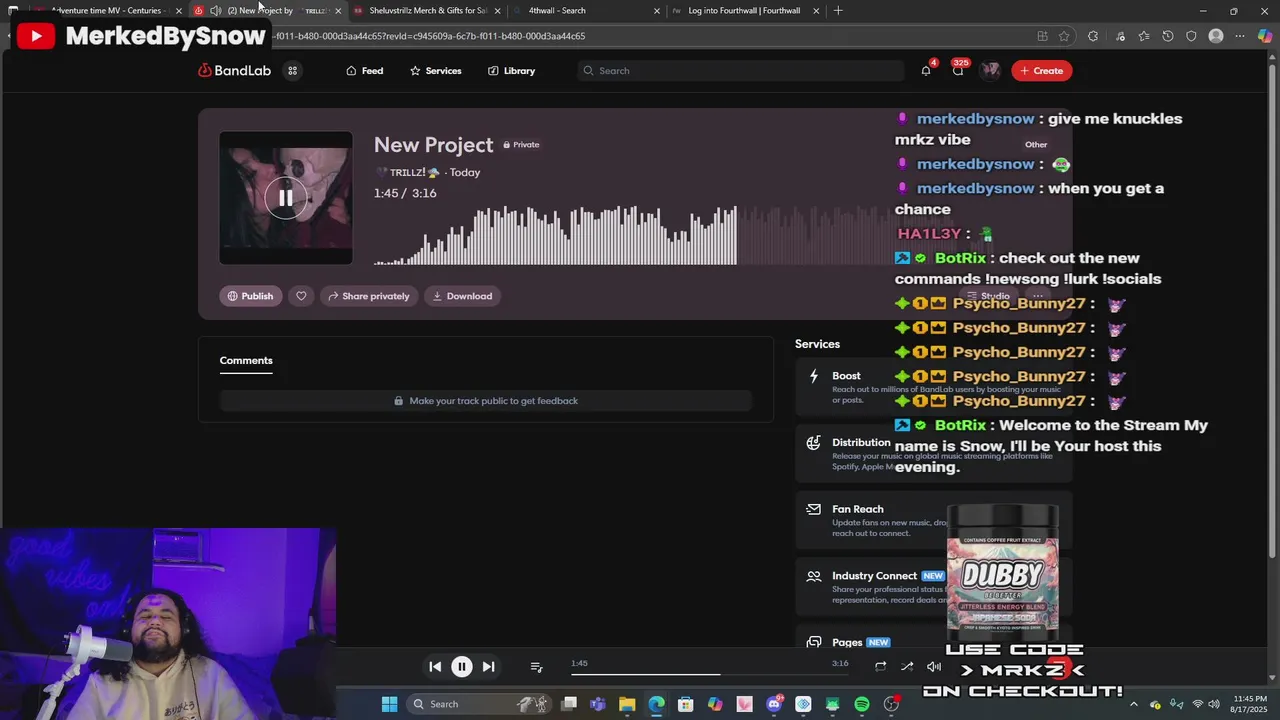This screenshot has height=720, width=1280.
Task: Click the Private status label
Action: [521, 145]
